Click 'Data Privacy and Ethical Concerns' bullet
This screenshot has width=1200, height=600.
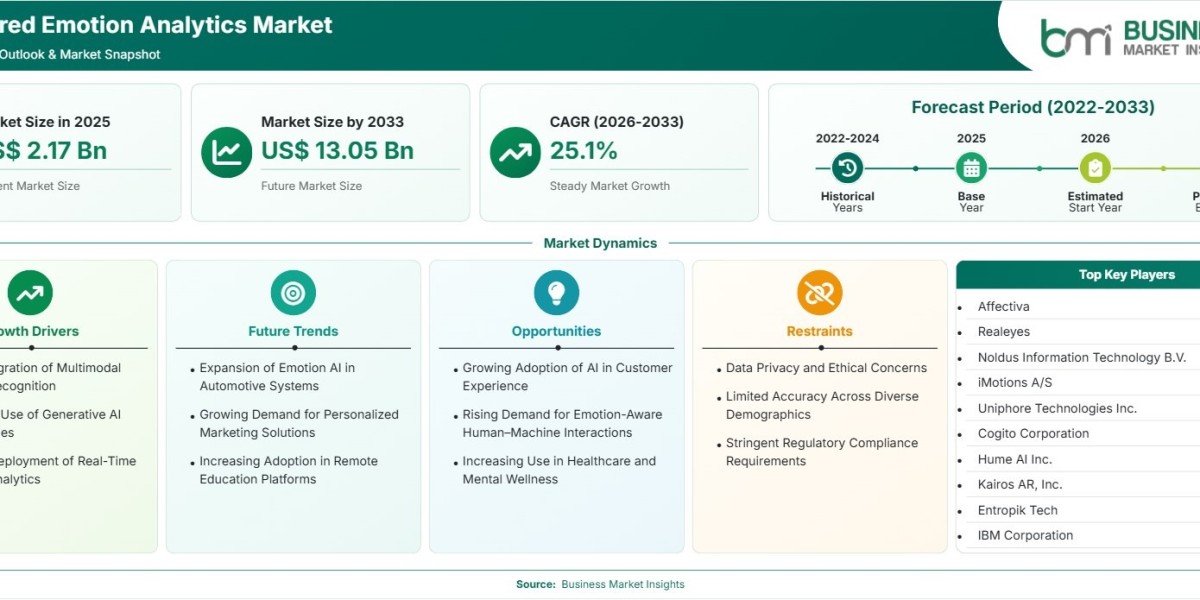[826, 368]
